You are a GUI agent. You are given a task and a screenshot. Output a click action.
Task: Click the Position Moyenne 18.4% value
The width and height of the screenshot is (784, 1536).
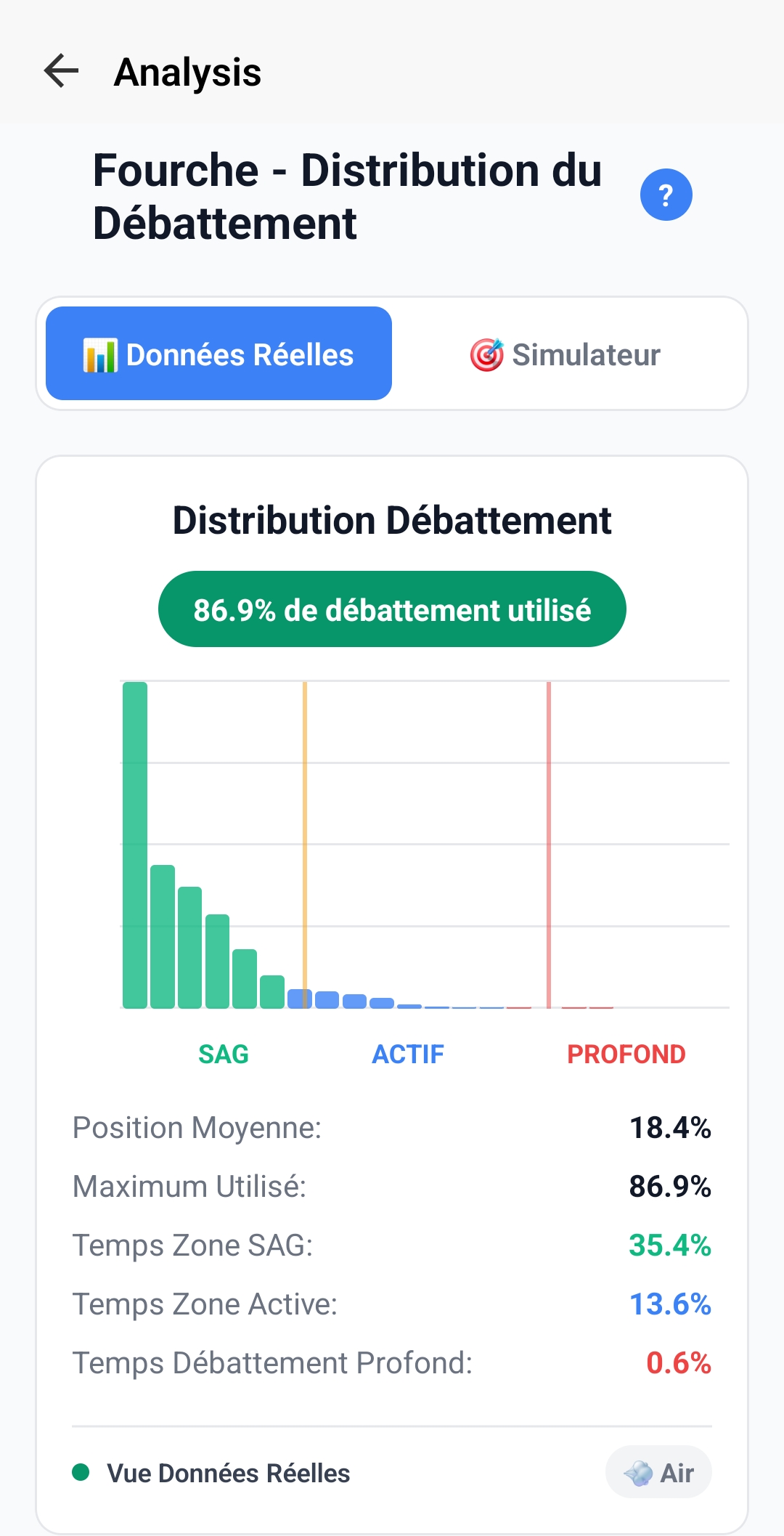669,1128
